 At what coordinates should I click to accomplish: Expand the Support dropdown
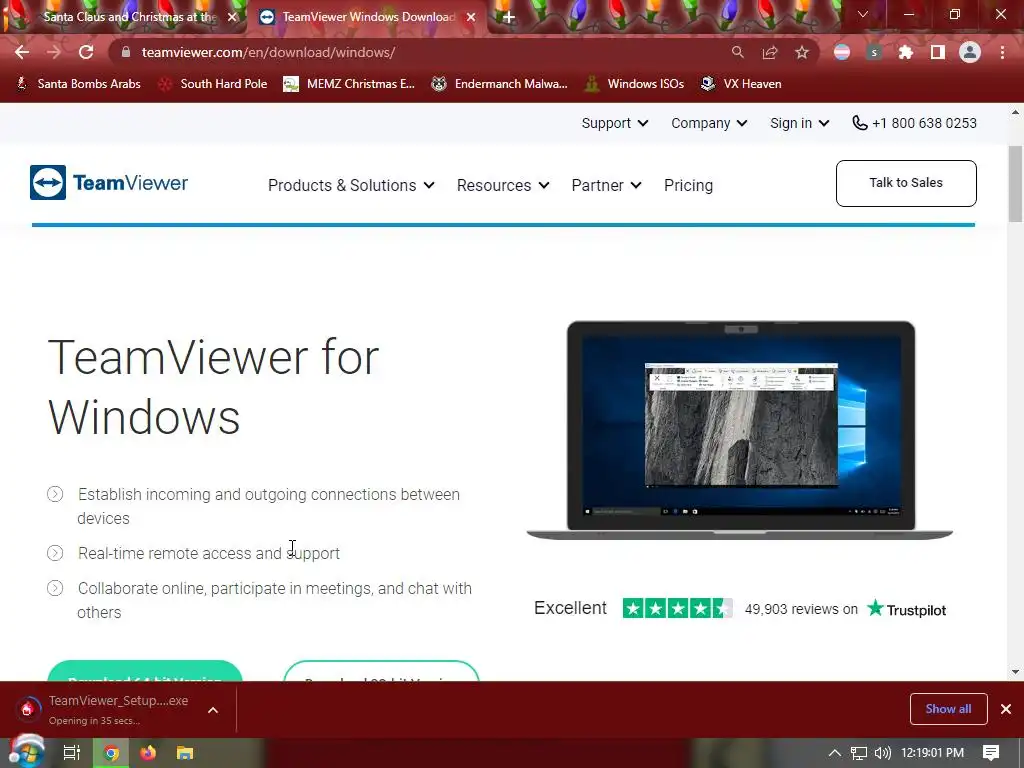(615, 123)
